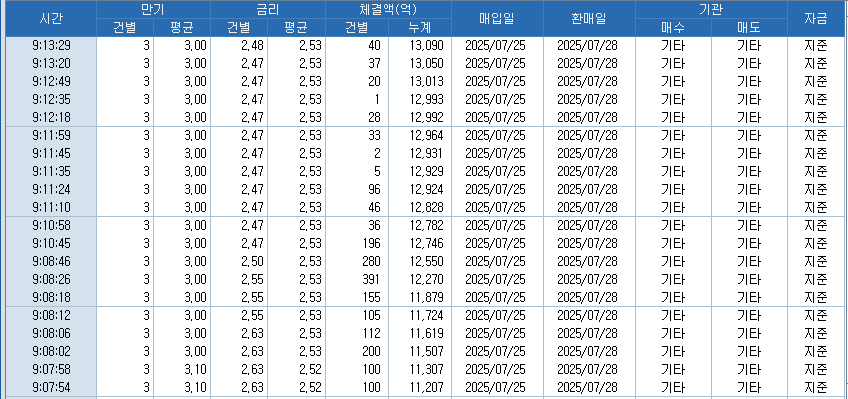The image size is (848, 399).
Task: Click cumulative amount 11,207
Action: 420,387
